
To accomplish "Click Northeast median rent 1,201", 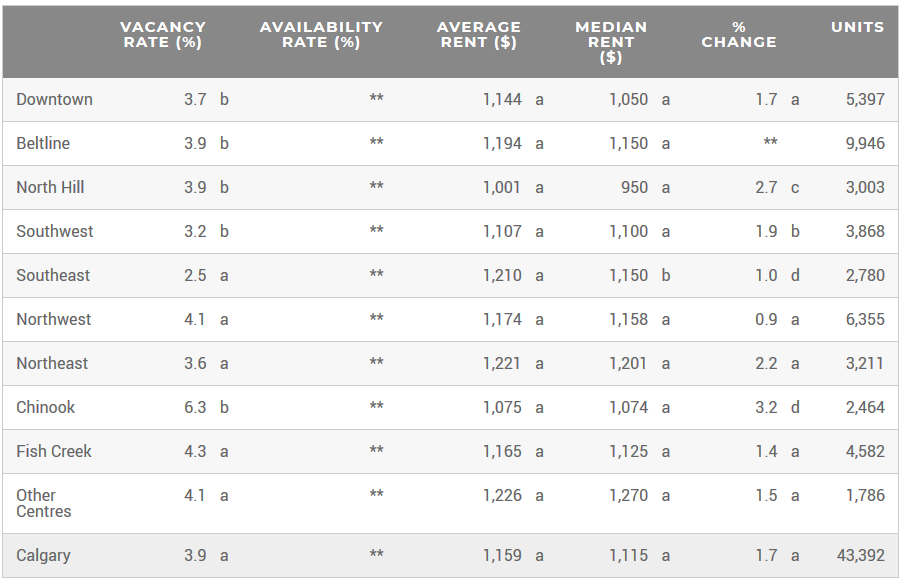I will pos(628,363).
